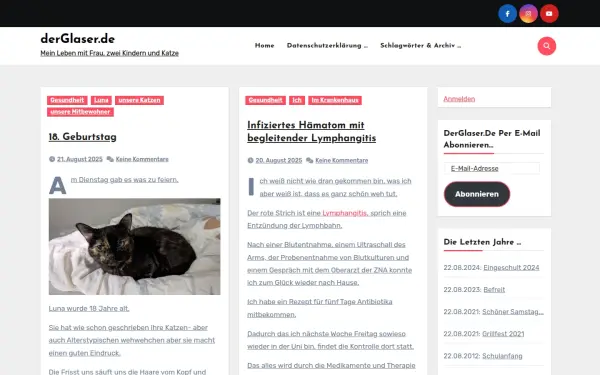The width and height of the screenshot is (600, 375).
Task: Click clock icon beside 20. August 2025
Action: pyautogui.click(x=251, y=160)
